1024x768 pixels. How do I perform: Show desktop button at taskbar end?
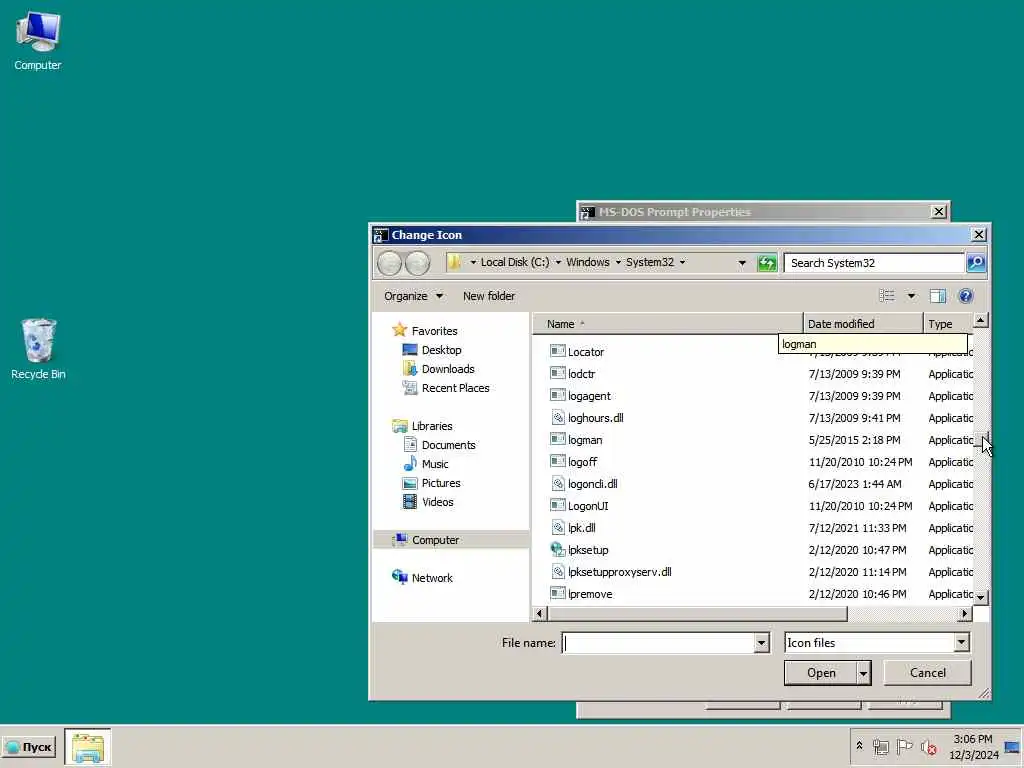point(1012,747)
